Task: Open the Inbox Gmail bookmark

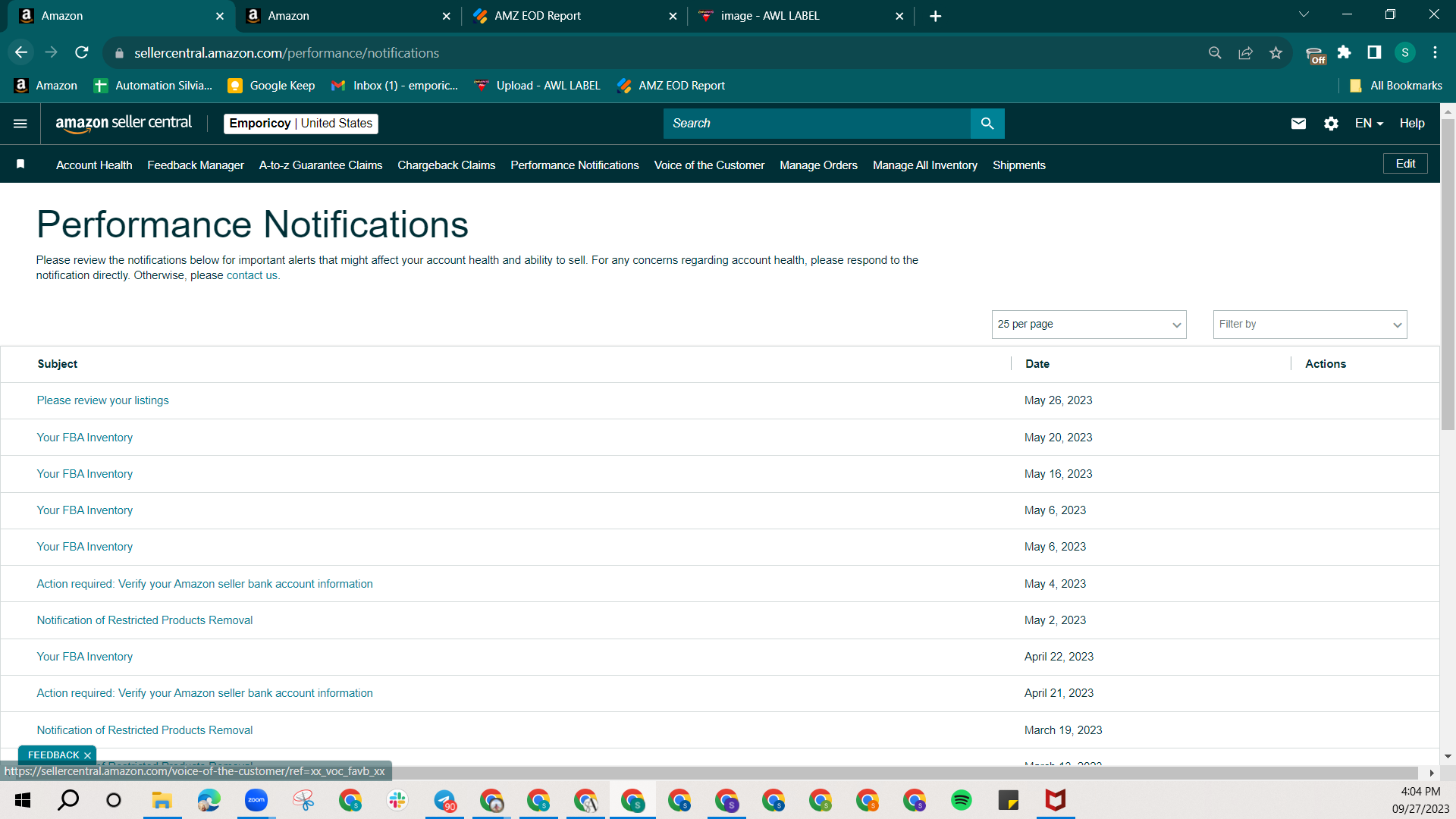Action: 395,86
